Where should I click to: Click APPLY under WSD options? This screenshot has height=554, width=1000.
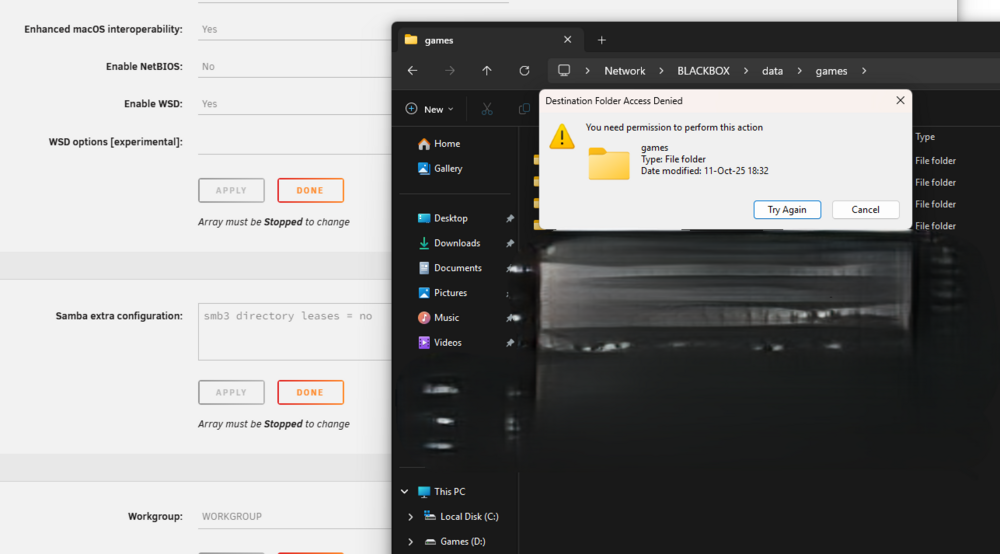231,191
